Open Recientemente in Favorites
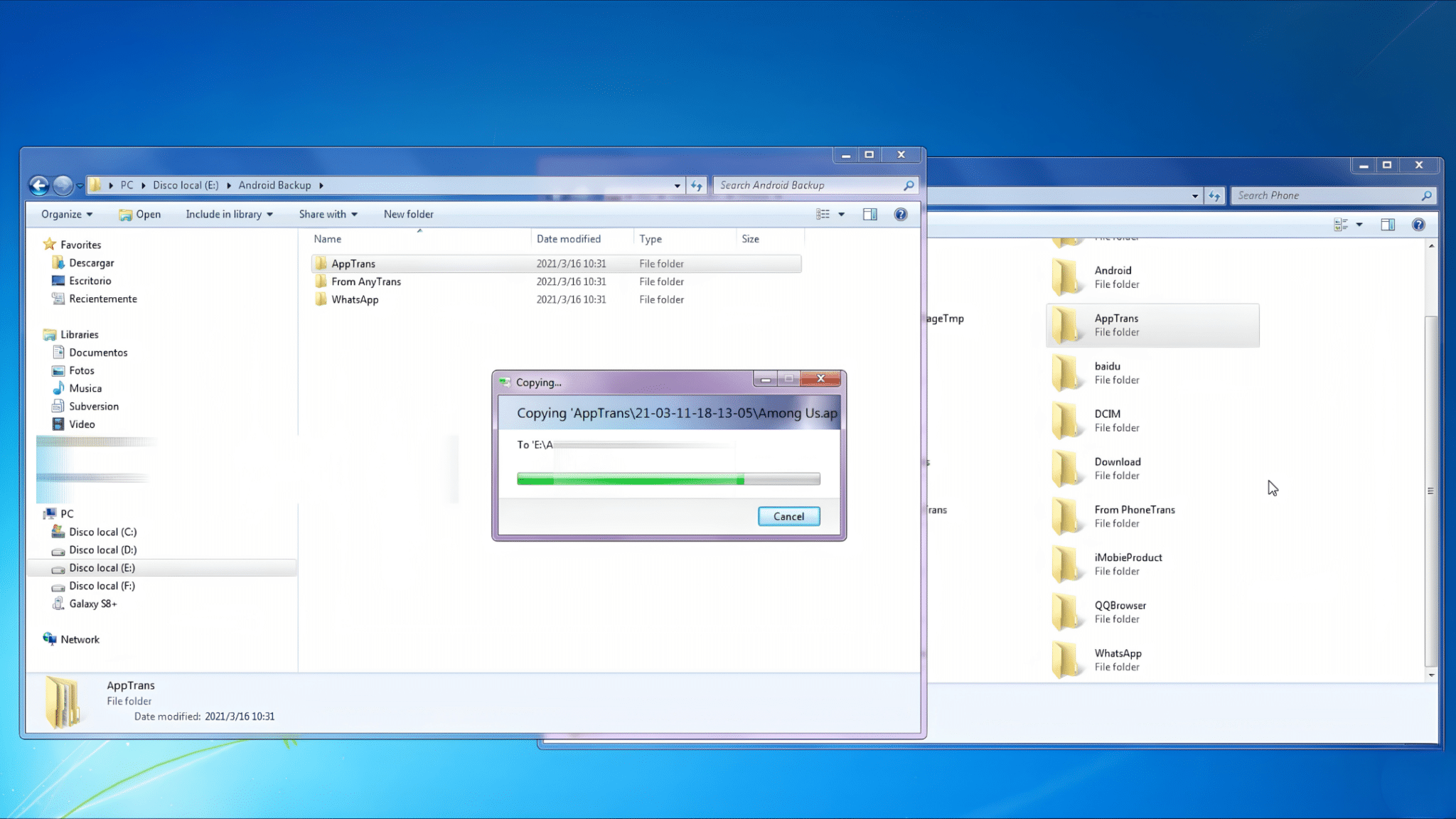Screen dimensions: 1456x819 102,299
